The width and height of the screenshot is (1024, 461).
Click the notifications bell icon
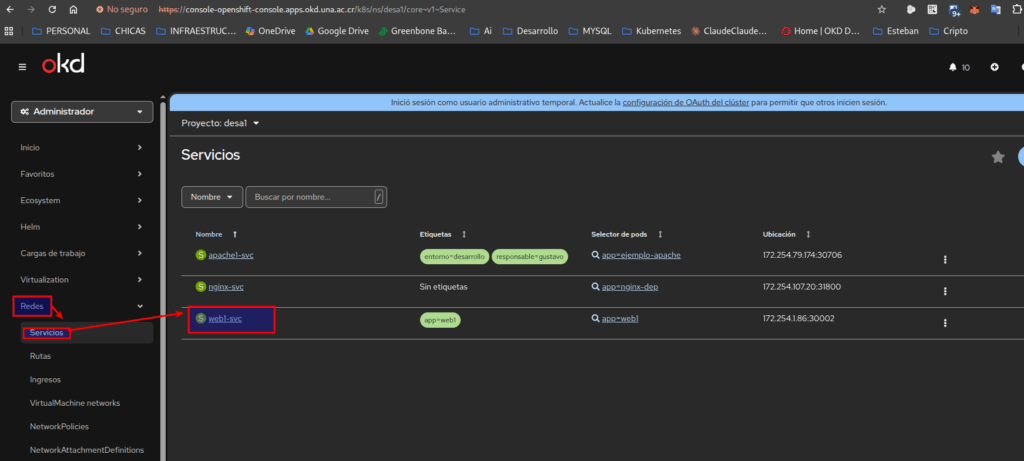(x=952, y=67)
